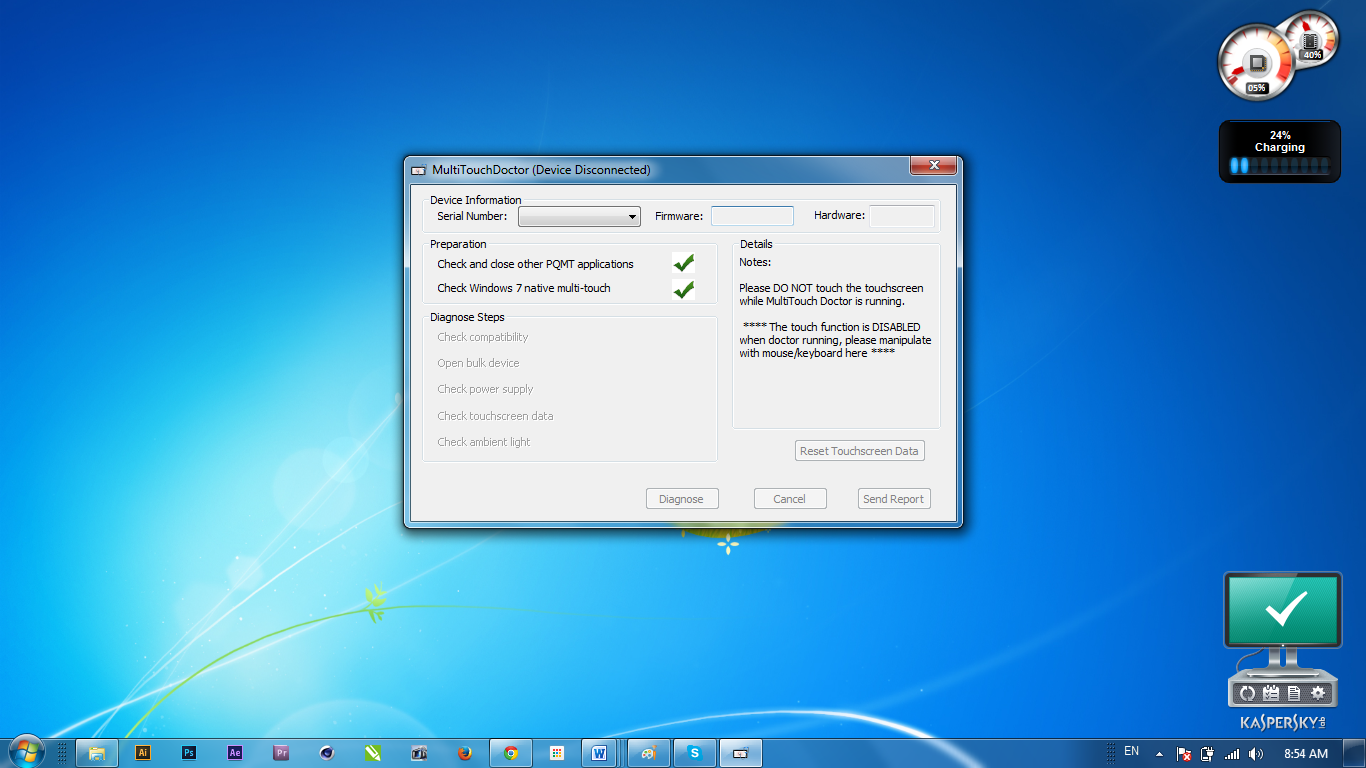This screenshot has height=768, width=1366.
Task: Switch to Paint on the taskbar
Action: pos(649,753)
